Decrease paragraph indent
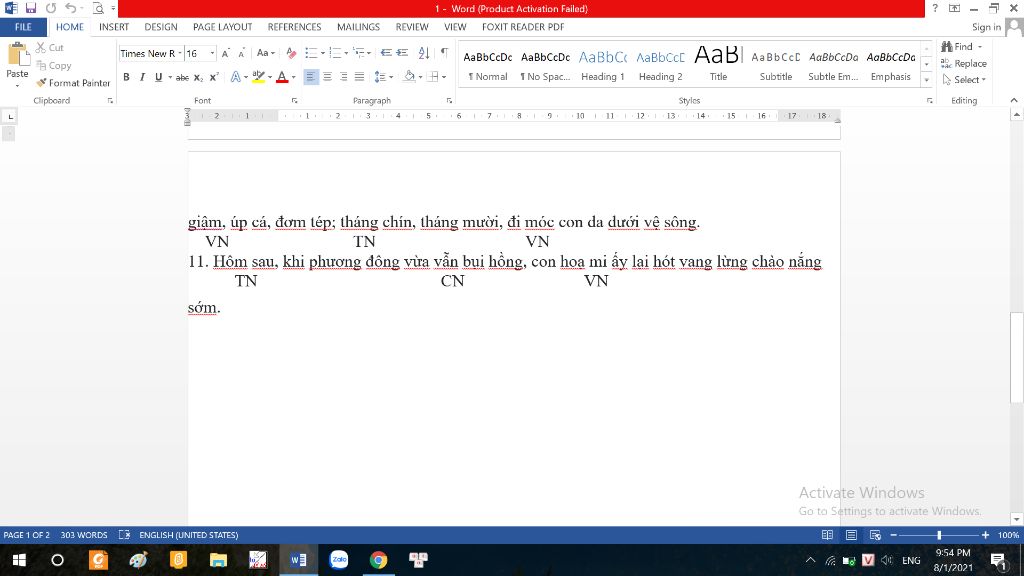Viewport: 1024px width, 576px height. coord(386,53)
